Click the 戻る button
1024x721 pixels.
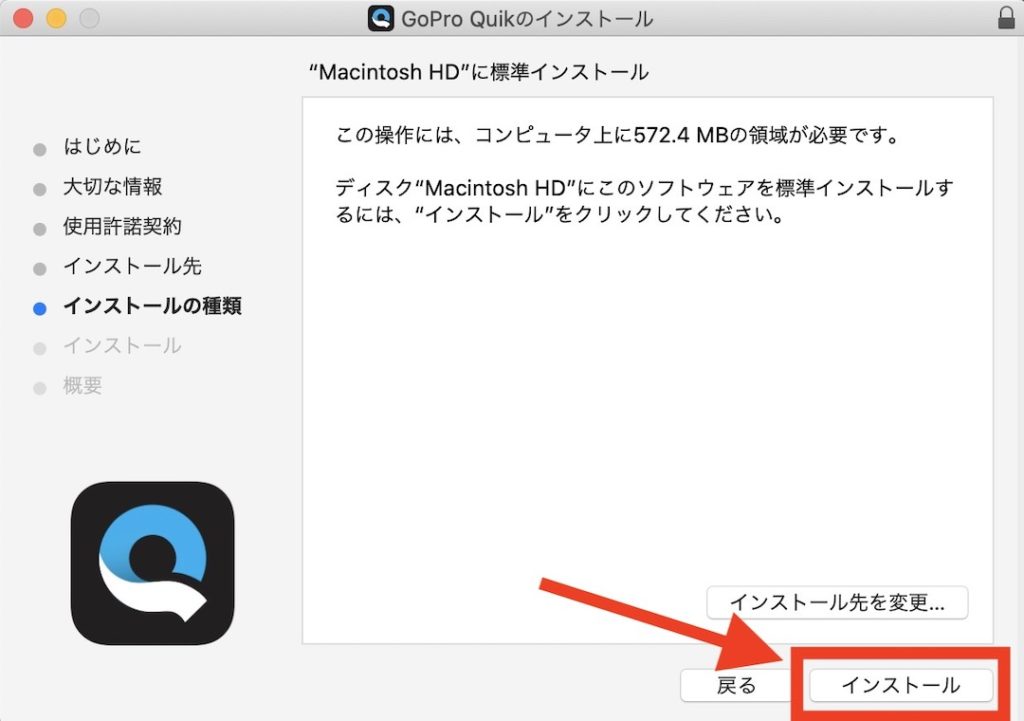click(x=736, y=686)
